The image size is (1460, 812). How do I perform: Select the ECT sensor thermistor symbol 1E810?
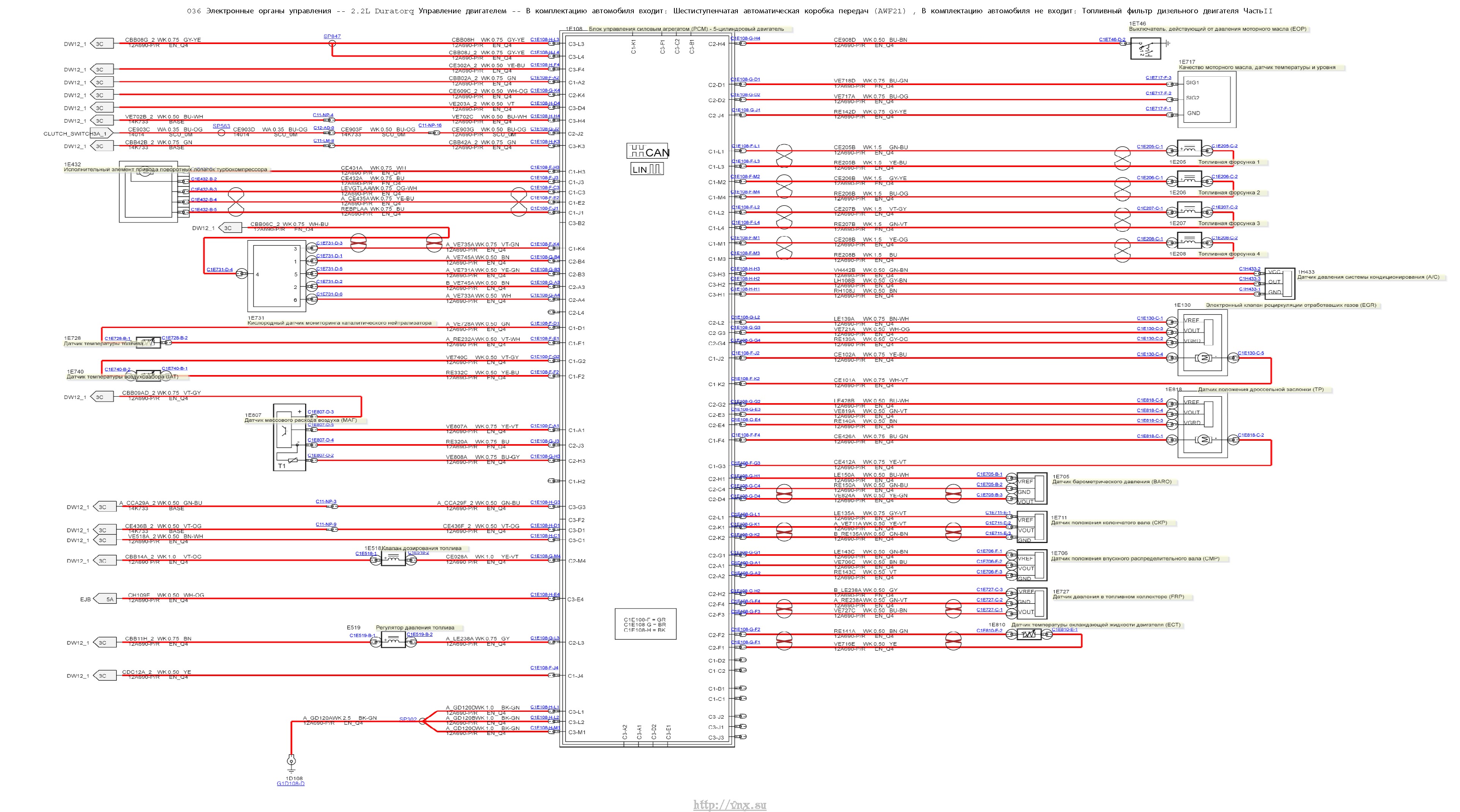point(1029,634)
